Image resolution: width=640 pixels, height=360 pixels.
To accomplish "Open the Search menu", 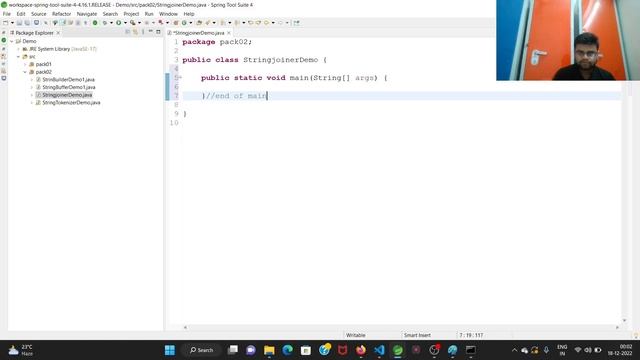I will point(110,14).
